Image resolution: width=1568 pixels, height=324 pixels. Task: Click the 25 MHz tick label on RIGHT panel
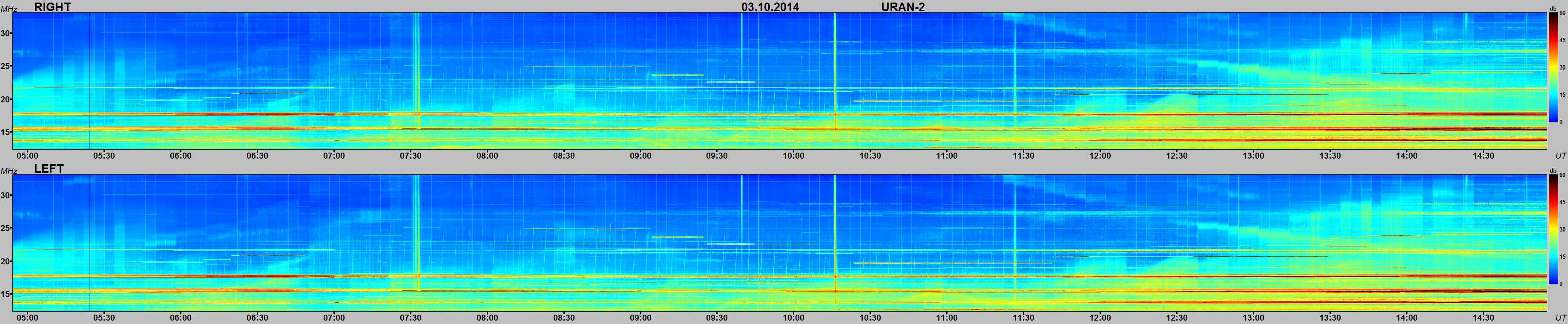coord(6,67)
